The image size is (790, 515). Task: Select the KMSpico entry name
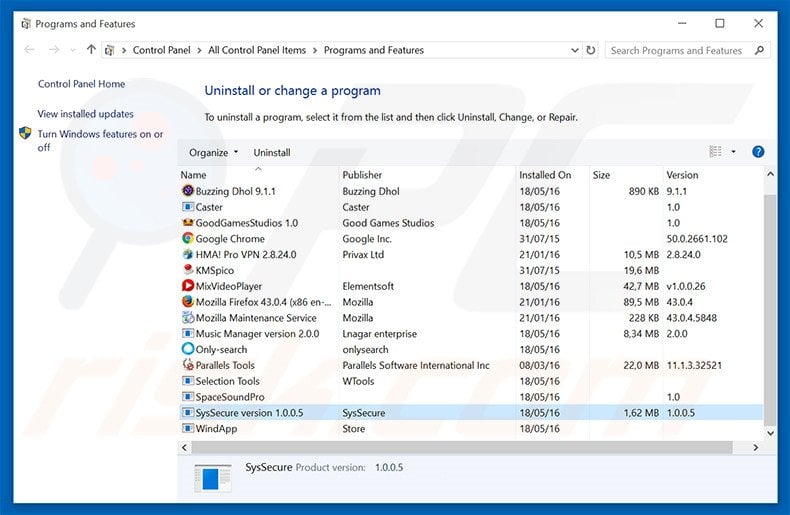[215, 270]
